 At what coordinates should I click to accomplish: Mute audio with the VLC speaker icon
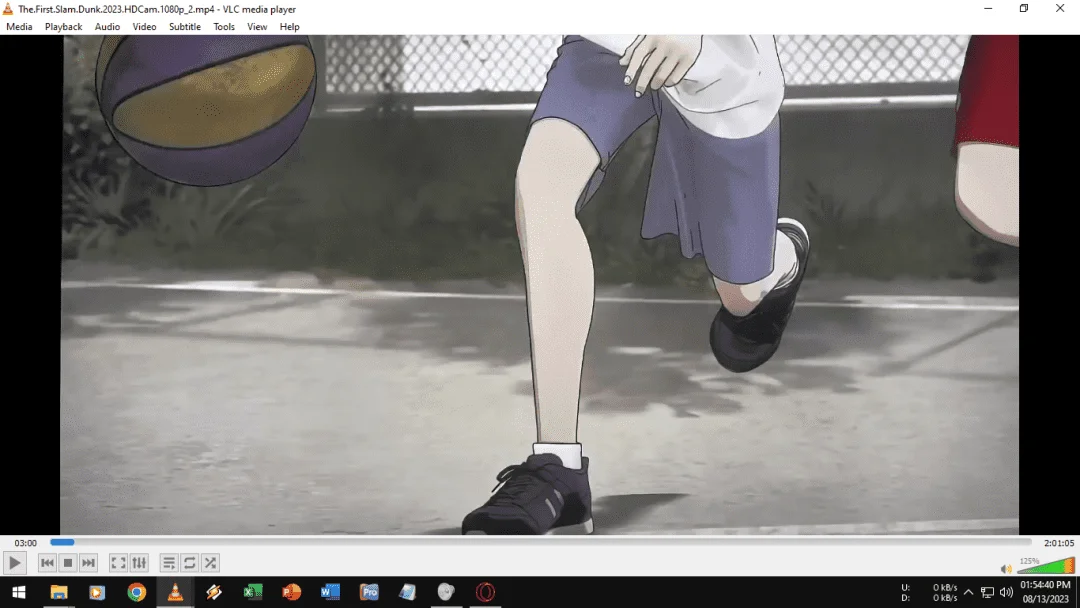(1006, 569)
